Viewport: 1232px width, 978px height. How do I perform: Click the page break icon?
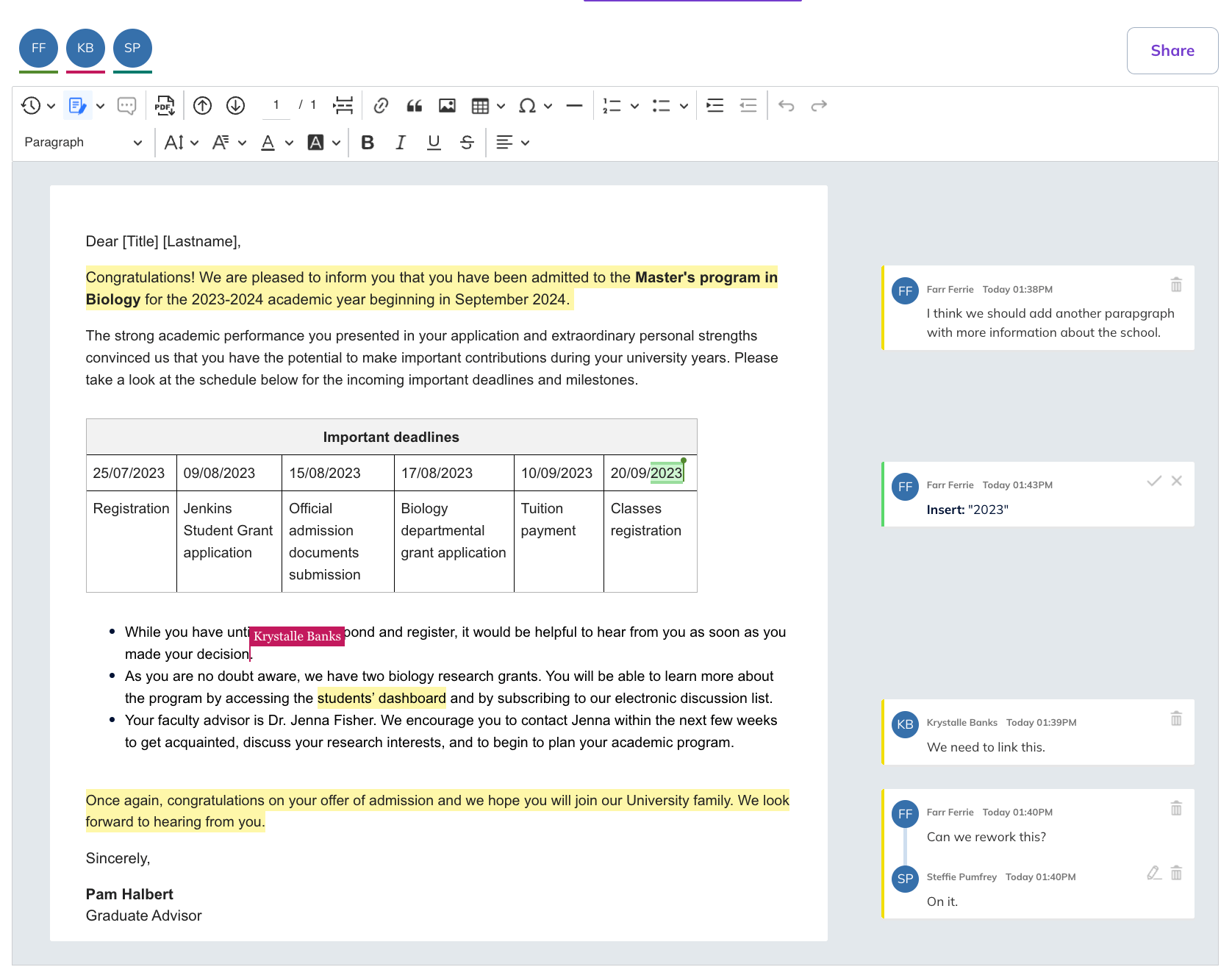(343, 106)
